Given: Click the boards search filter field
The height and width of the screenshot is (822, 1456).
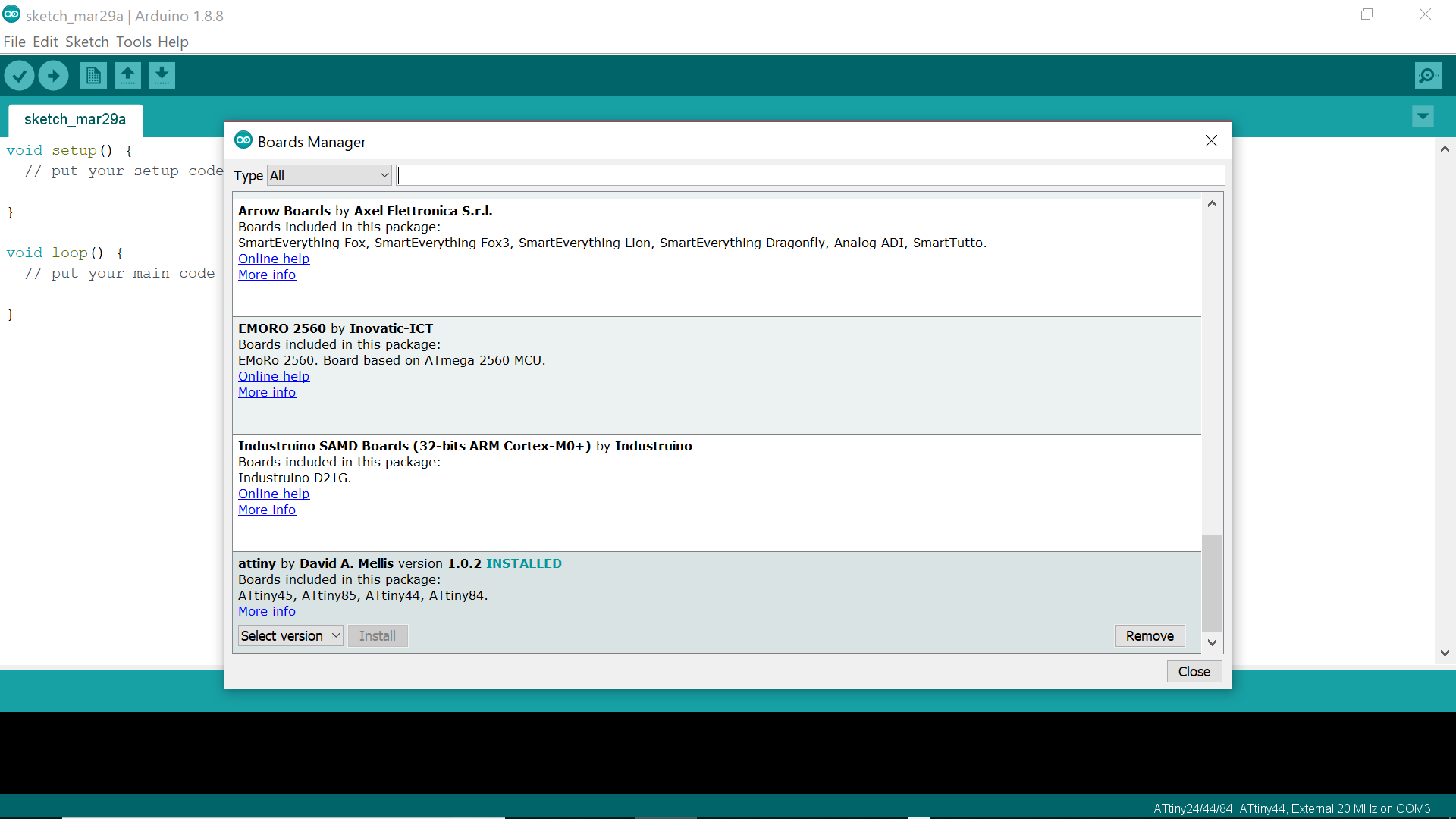Looking at the screenshot, I should coord(810,176).
